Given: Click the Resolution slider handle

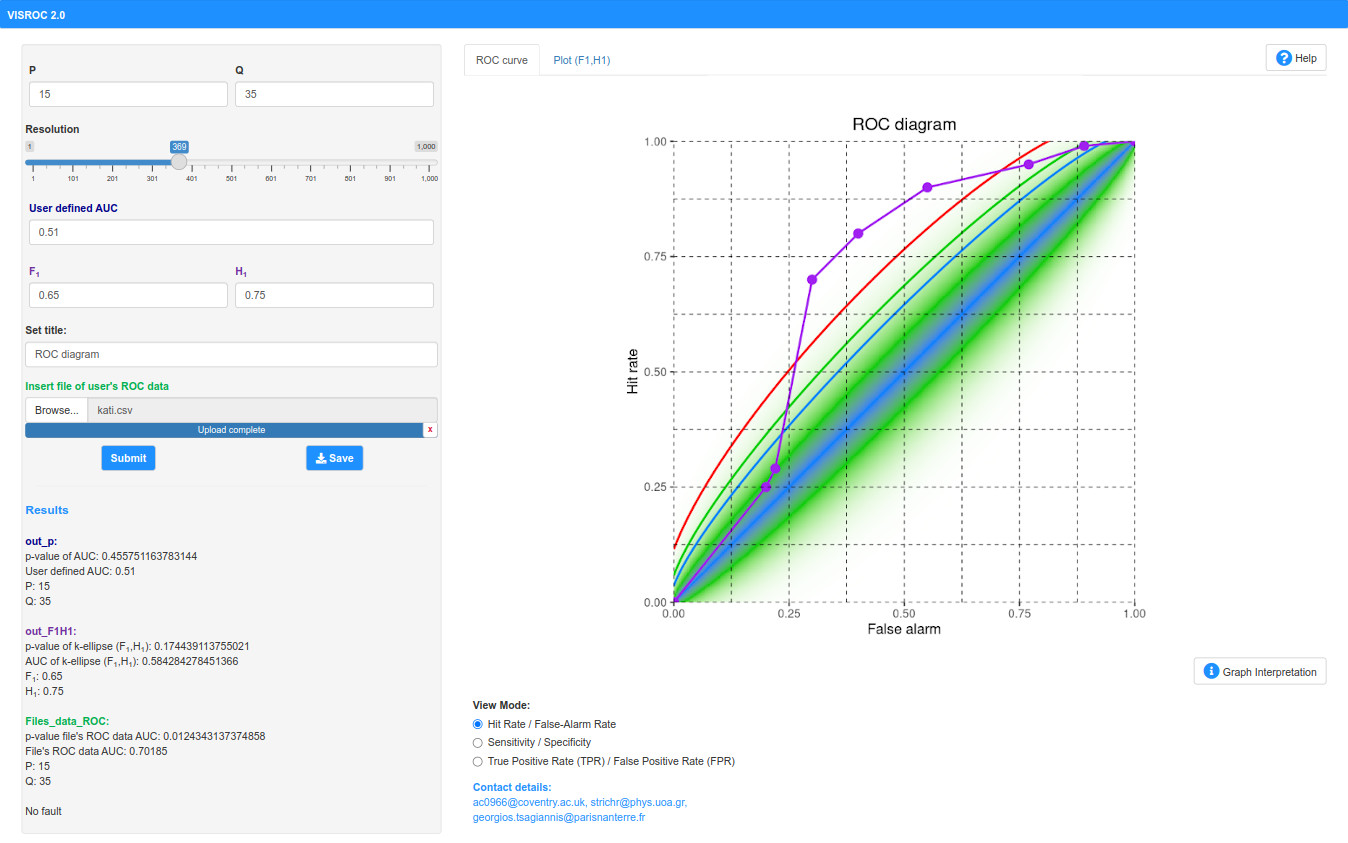Looking at the screenshot, I should (179, 162).
